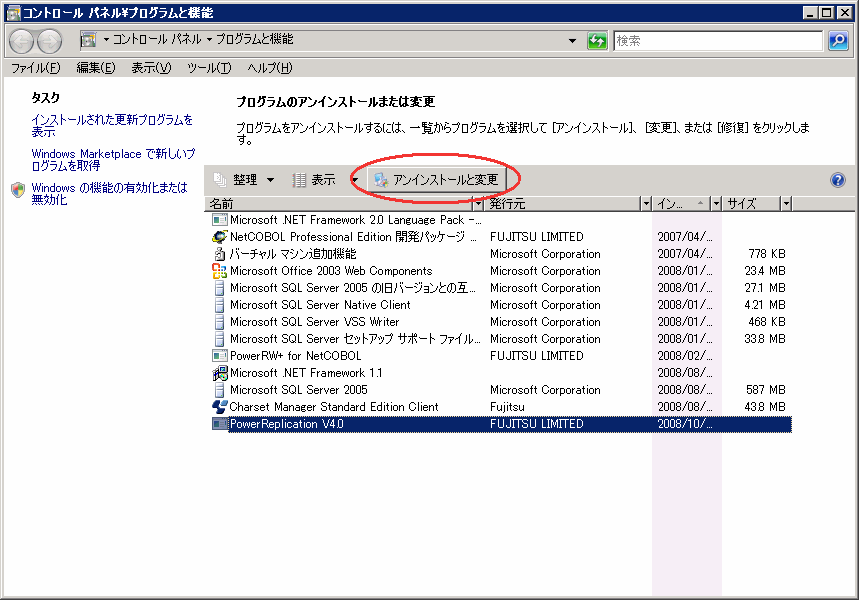Open the 表示 dropdown arrow

coord(355,180)
